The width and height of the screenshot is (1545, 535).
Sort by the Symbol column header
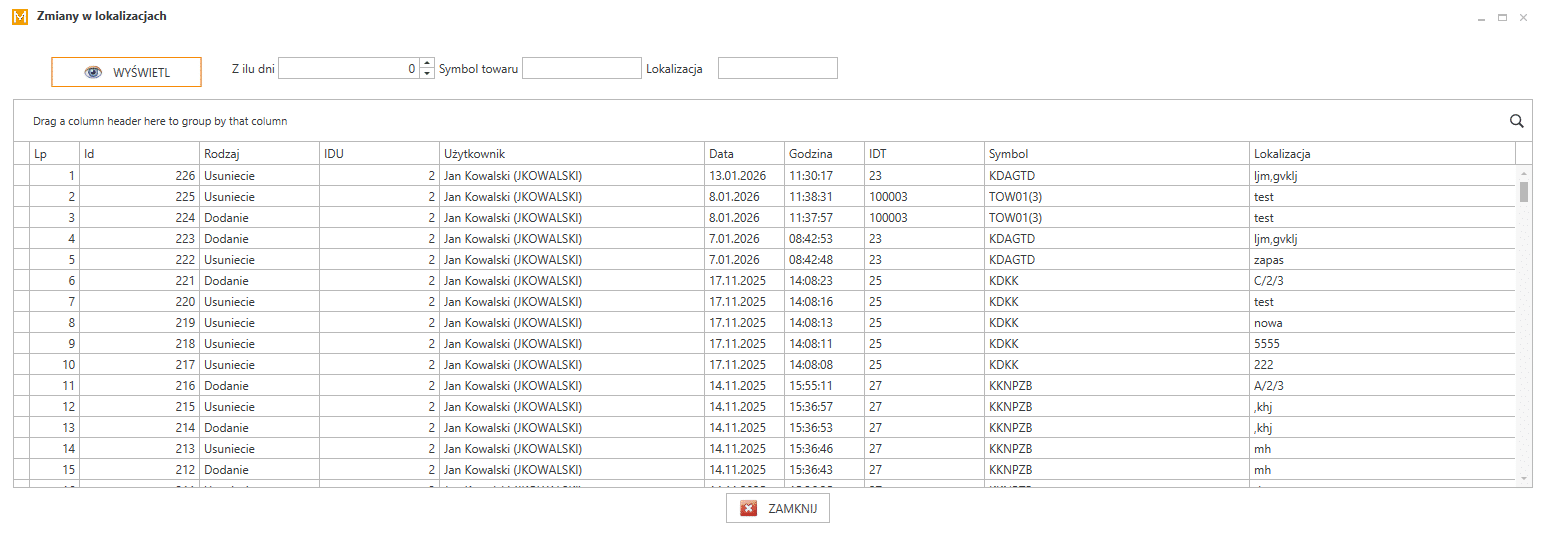coord(1117,154)
